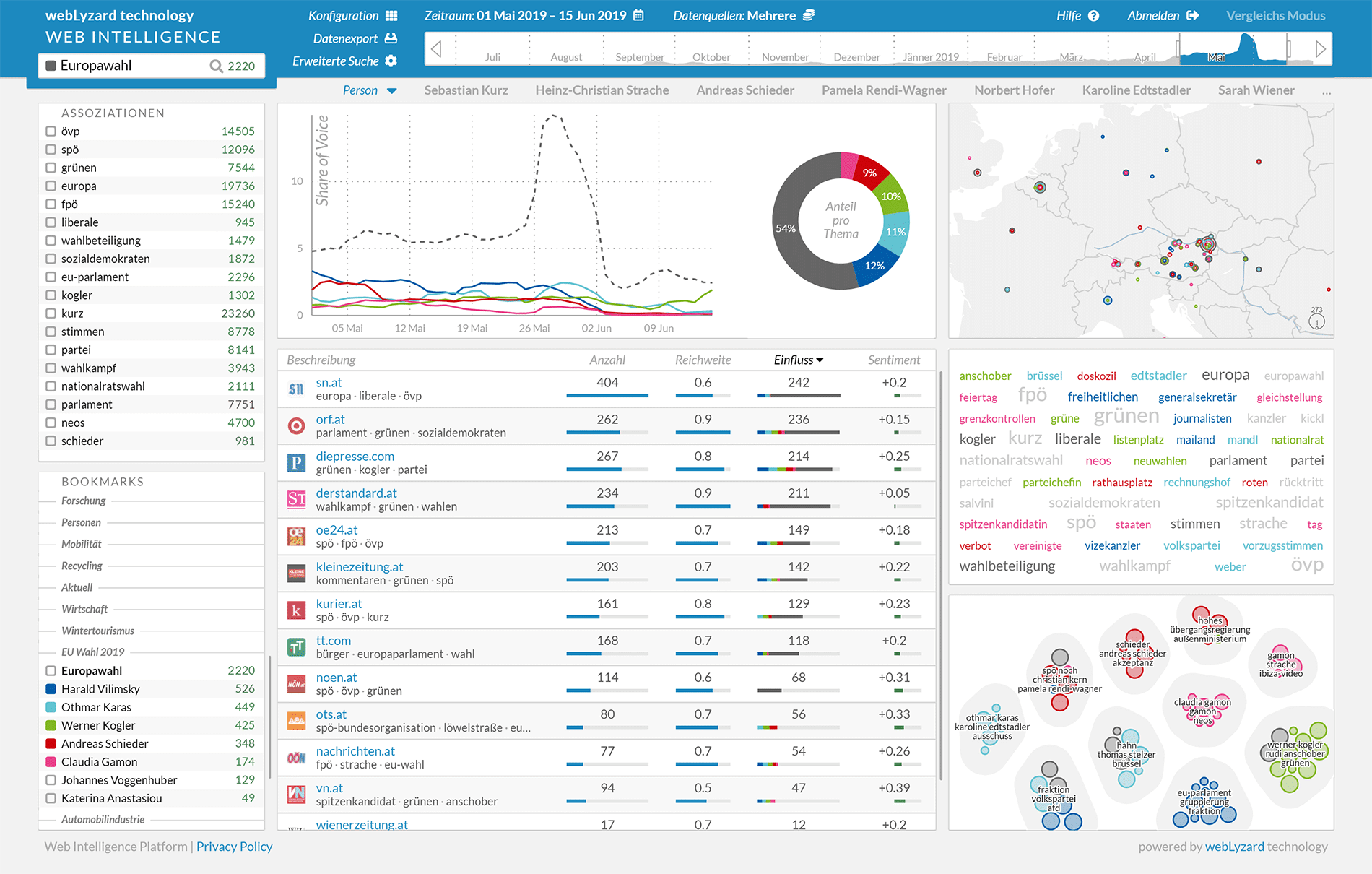Click the derstandard.at source logo
1372x874 pixels.
(296, 499)
